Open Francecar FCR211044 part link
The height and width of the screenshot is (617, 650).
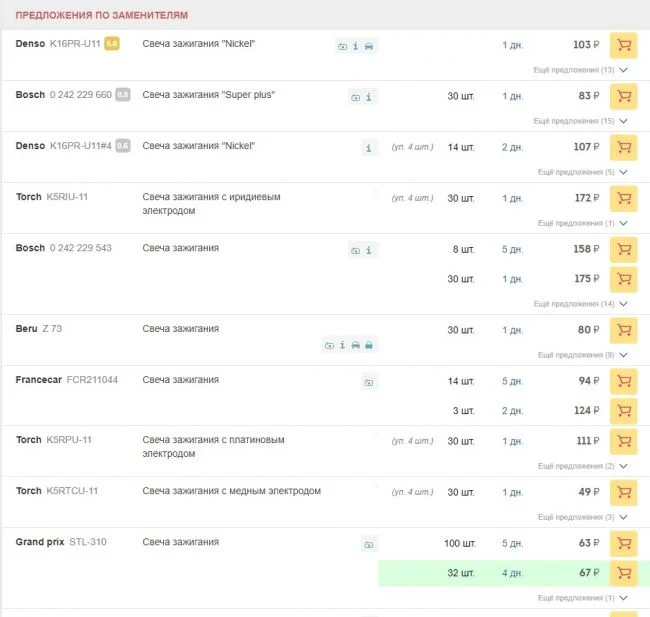(92, 380)
